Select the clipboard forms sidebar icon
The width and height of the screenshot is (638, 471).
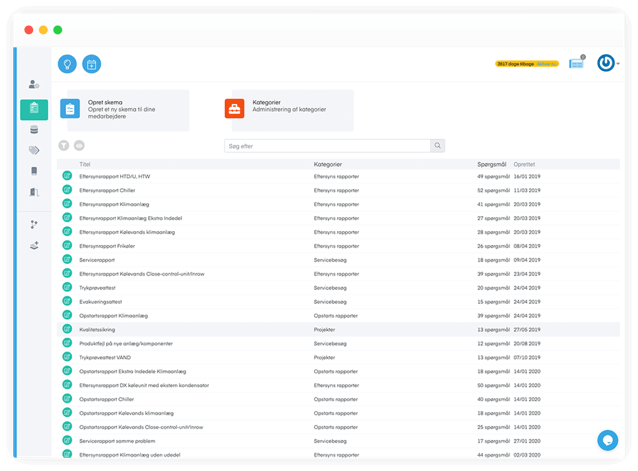(34, 108)
